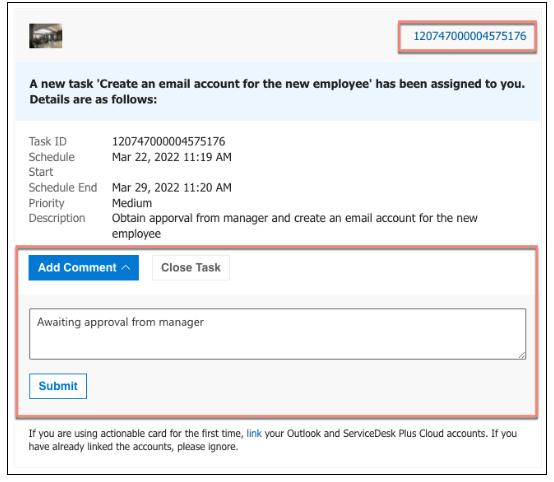This screenshot has height=482, width=554.
Task: Click the Add Comment button
Action: click(x=84, y=268)
